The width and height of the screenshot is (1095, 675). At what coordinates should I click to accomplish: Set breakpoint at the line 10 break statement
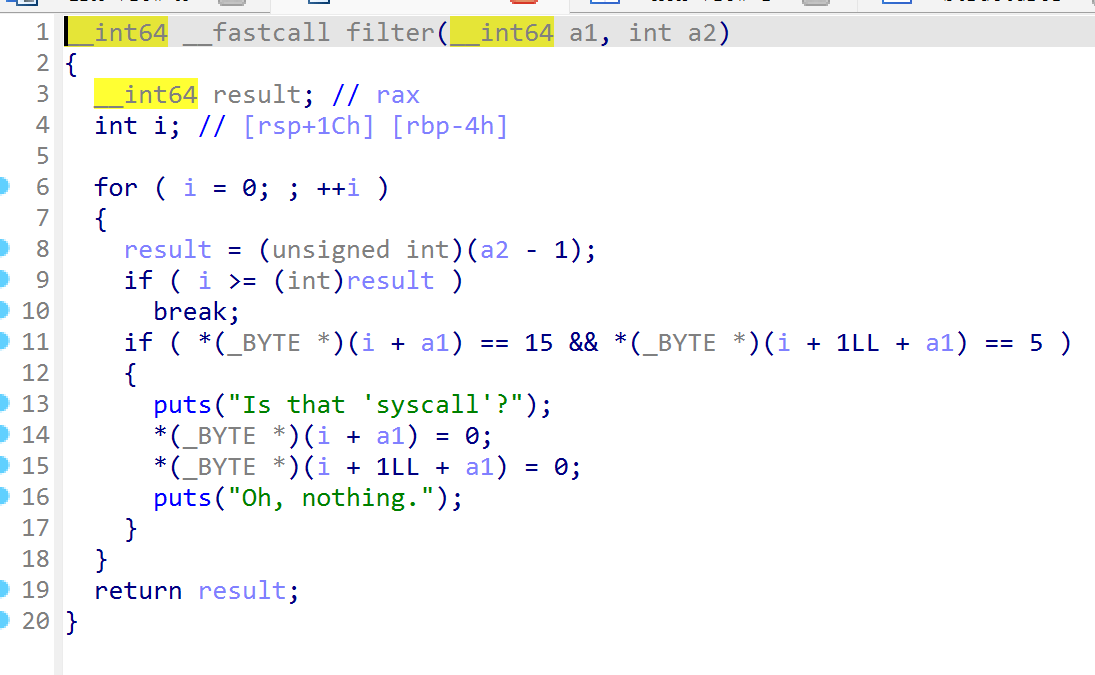[x=4, y=310]
